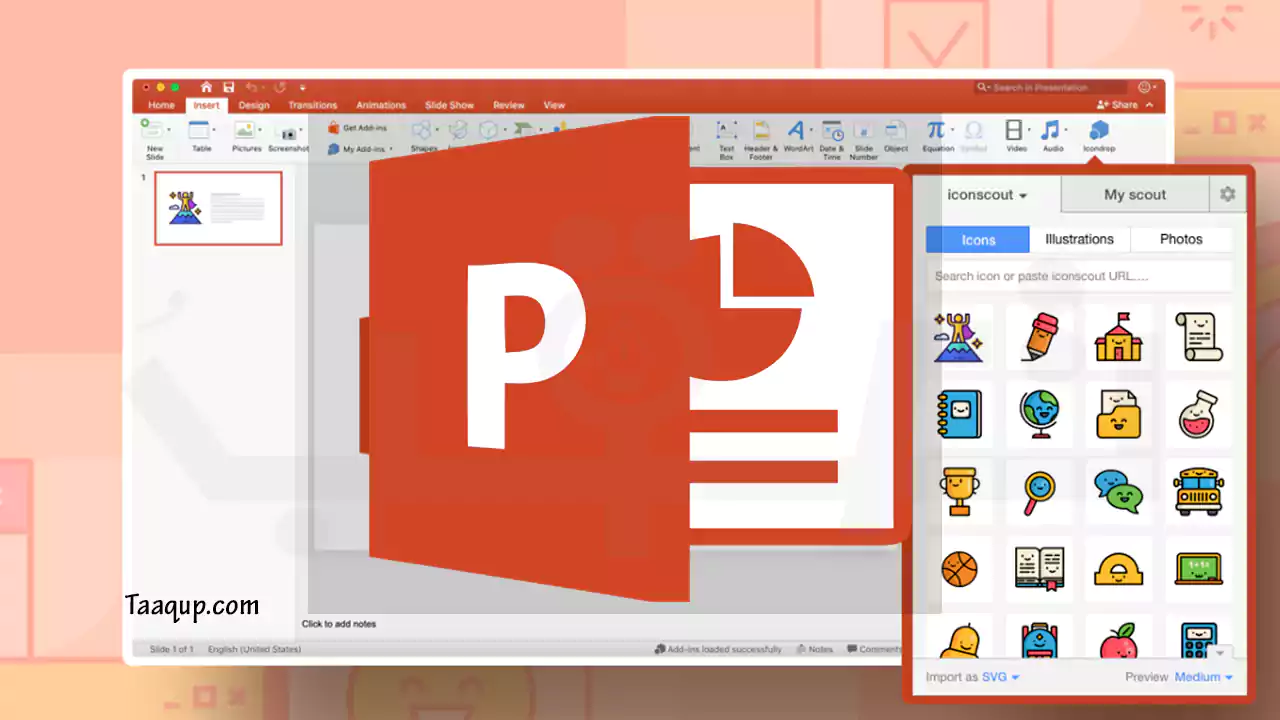This screenshot has width=1280, height=720.
Task: Click the icon search field
Action: [1079, 276]
